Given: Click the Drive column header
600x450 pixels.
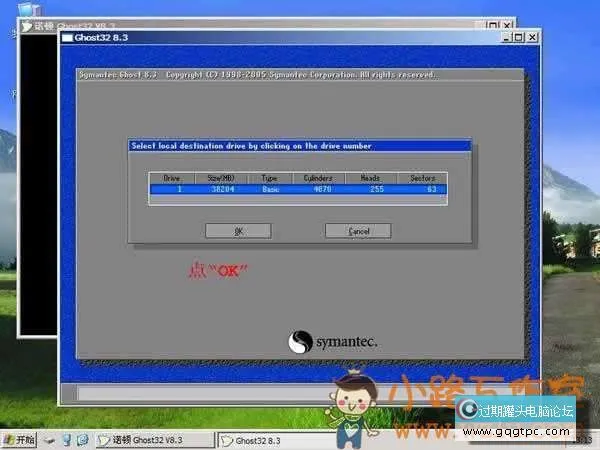Looking at the screenshot, I should pos(172,178).
